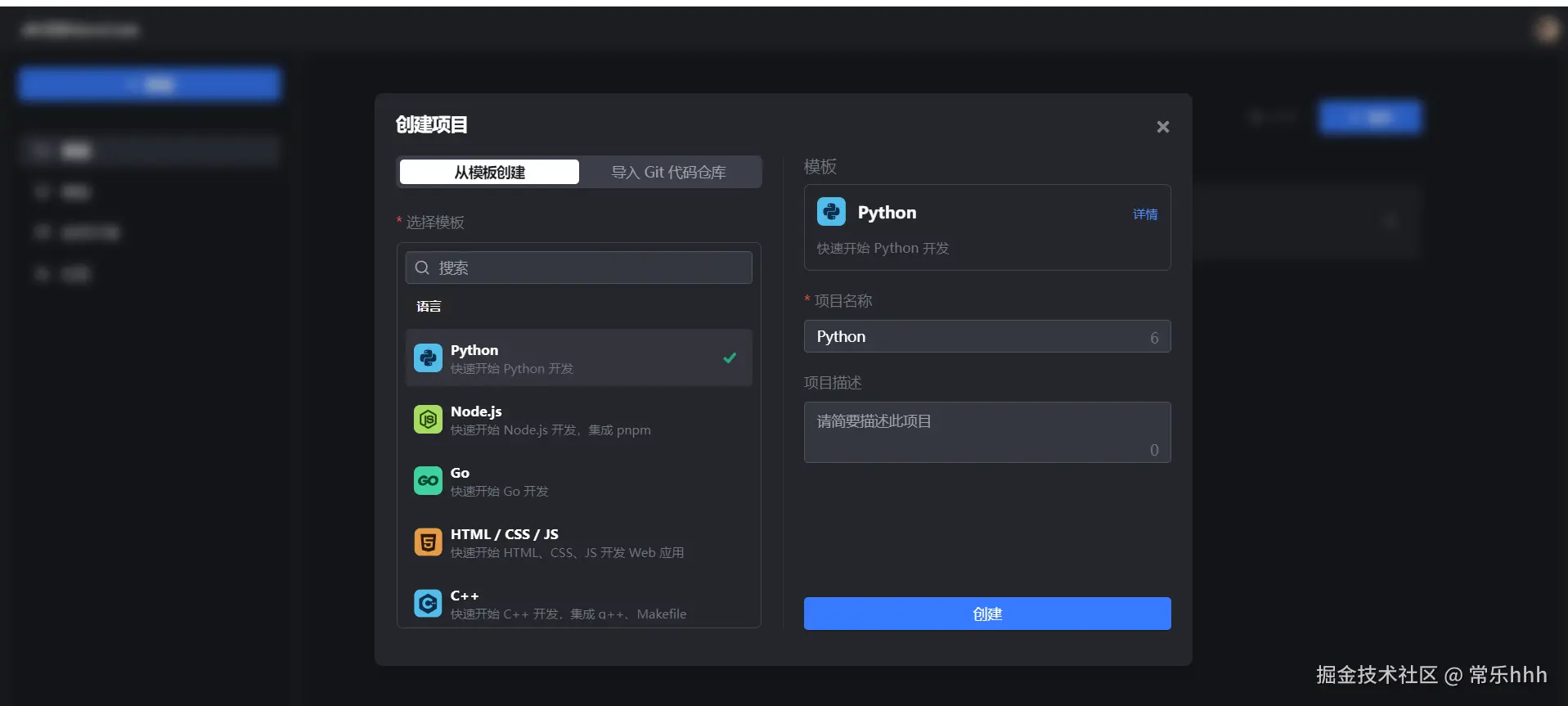Select the Go template icon

[428, 481]
